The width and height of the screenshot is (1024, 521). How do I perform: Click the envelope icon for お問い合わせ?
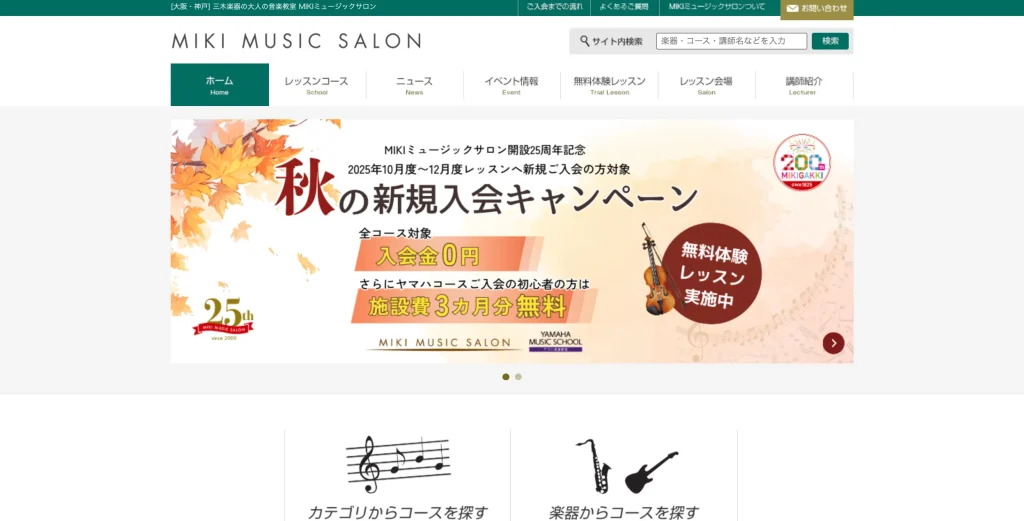(792, 8)
